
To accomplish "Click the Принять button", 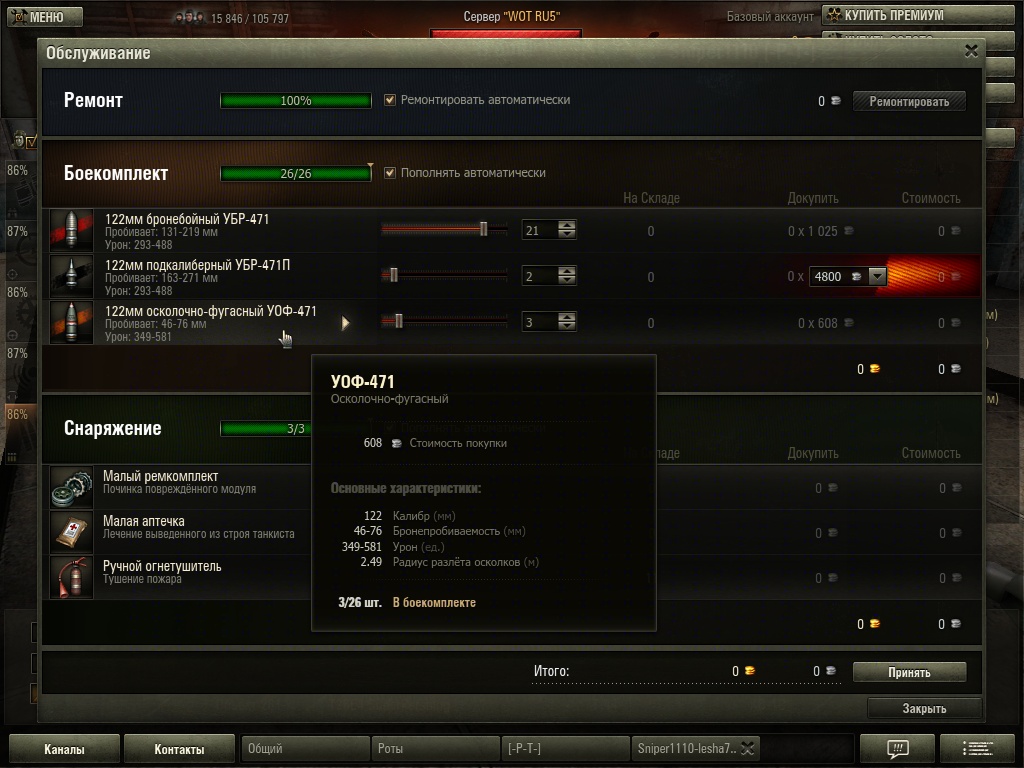I will tap(909, 672).
